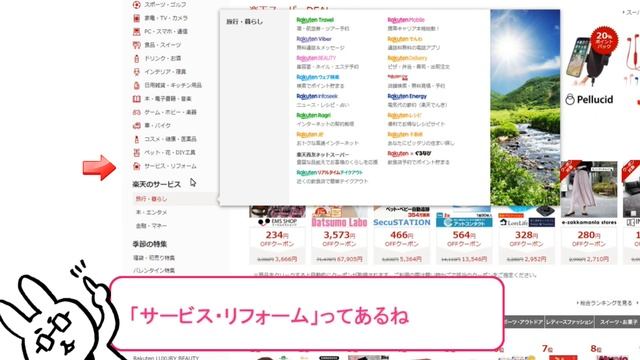Screen dimensions: 640x360
Task: Open the サービス・リフォーム category text link
Action: tap(170, 166)
